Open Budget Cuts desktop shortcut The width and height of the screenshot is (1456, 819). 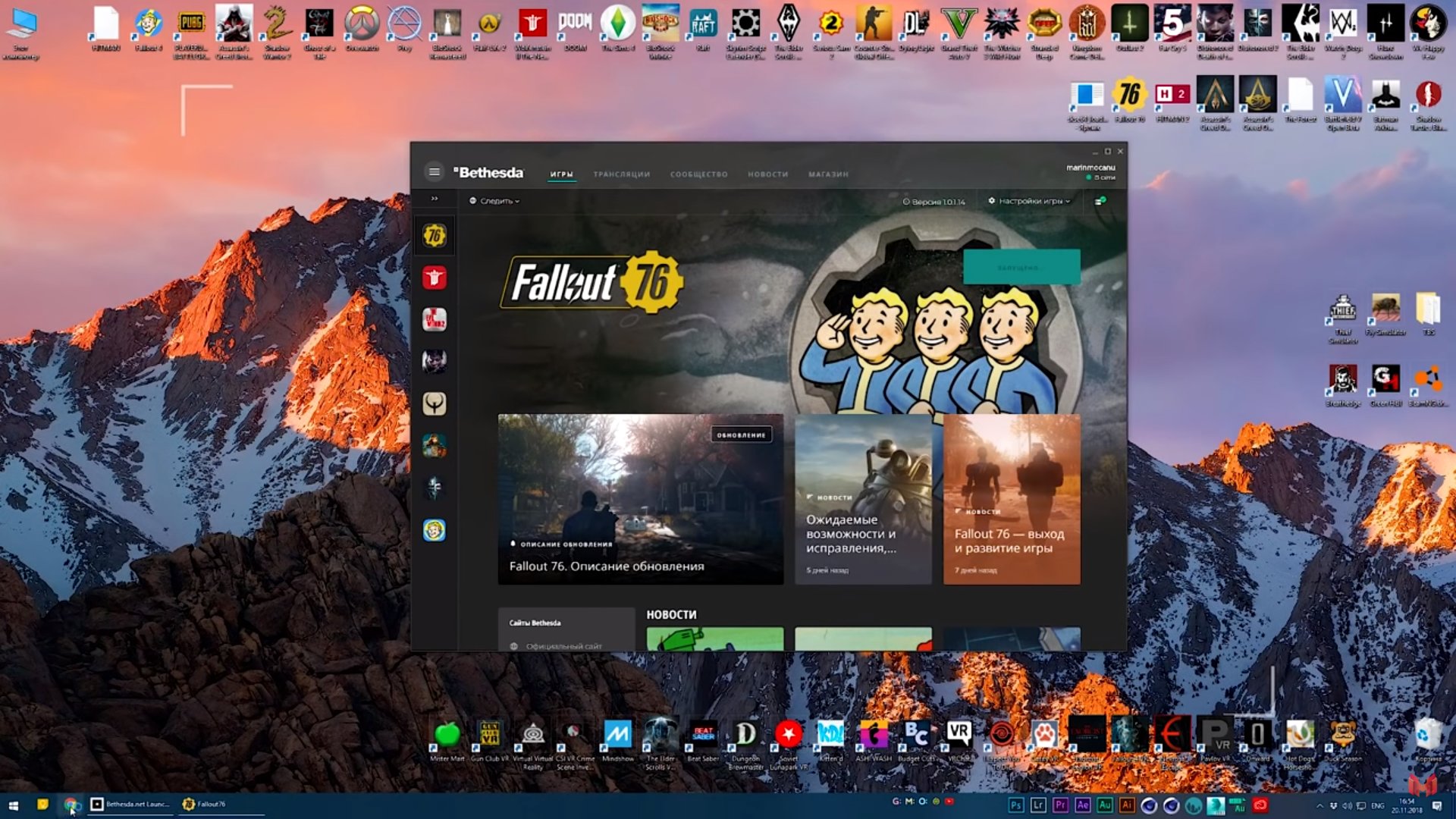coord(916,741)
